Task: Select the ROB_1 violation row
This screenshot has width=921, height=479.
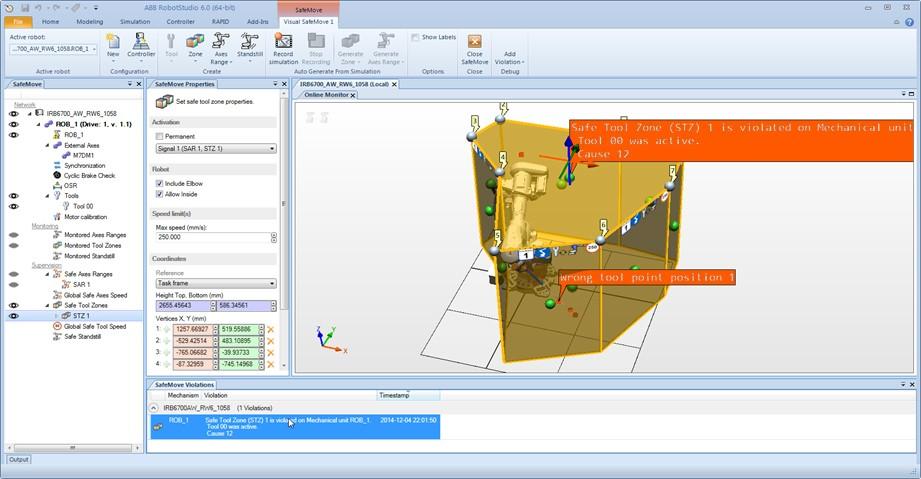Action: tap(295, 427)
